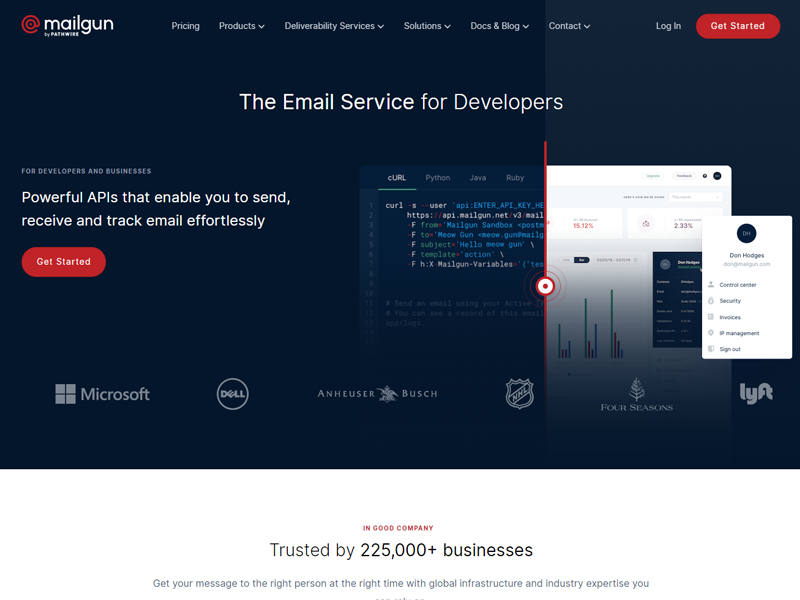Screen dimensions: 800x600
Task: Click the 'The Email Service for Developers' headline
Action: click(401, 102)
